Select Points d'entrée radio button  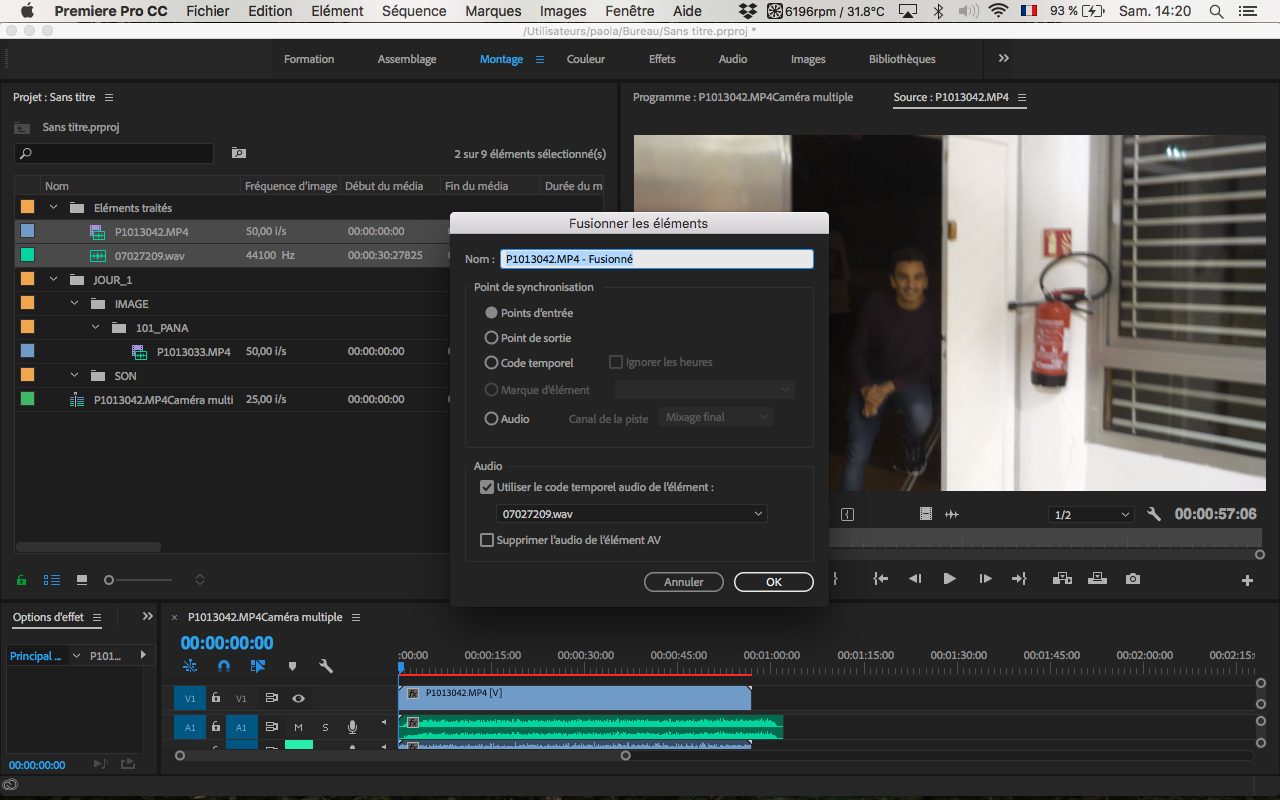pyautogui.click(x=491, y=313)
